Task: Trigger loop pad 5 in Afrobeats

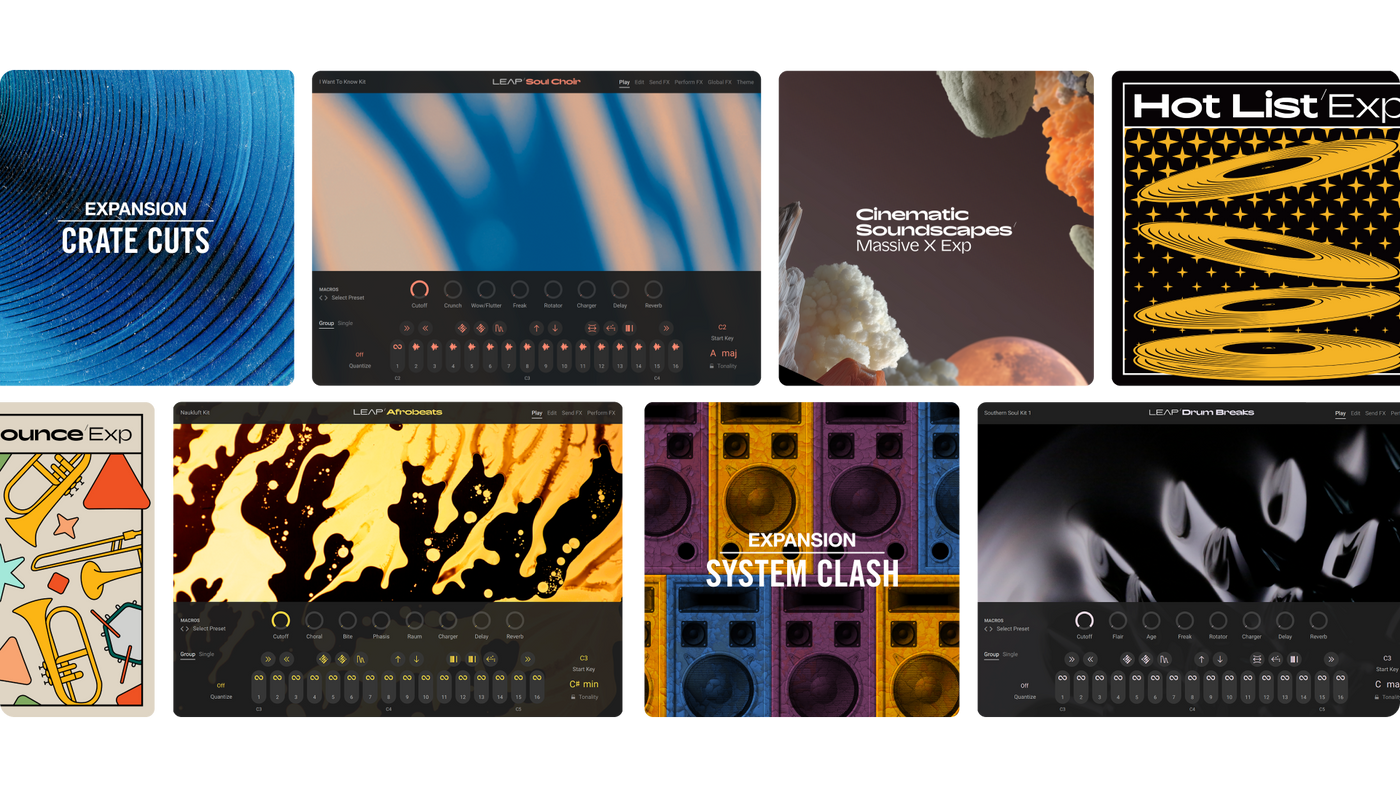Action: pos(333,687)
